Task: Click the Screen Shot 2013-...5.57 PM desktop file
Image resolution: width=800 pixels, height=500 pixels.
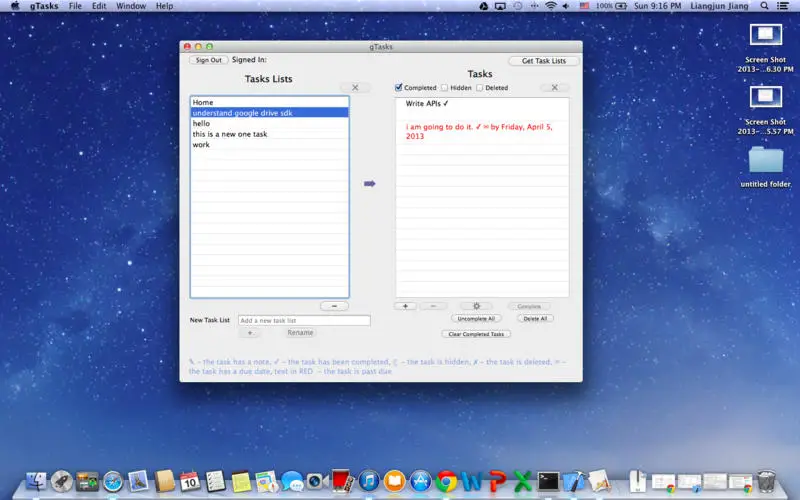Action: coord(765,110)
